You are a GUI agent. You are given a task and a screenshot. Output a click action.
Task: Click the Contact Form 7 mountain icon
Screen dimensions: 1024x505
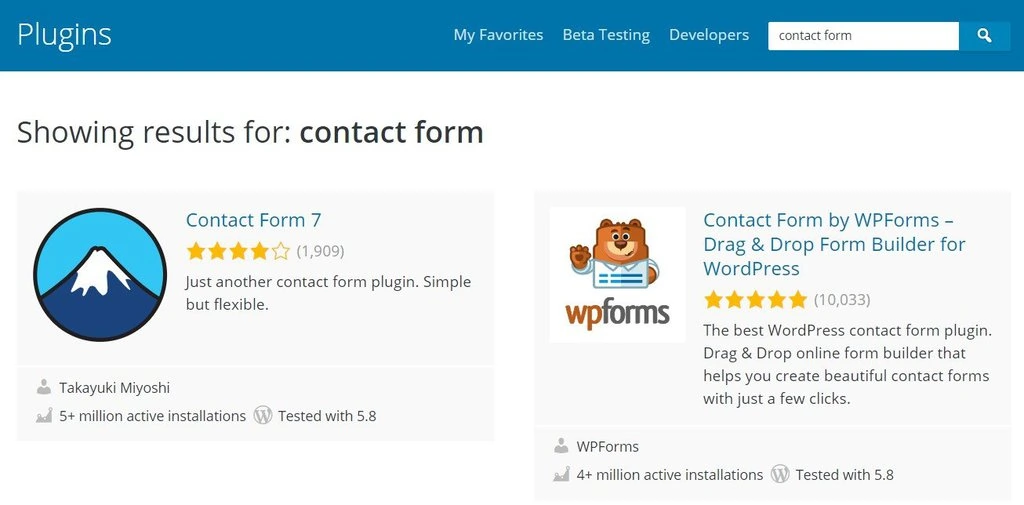(99, 275)
